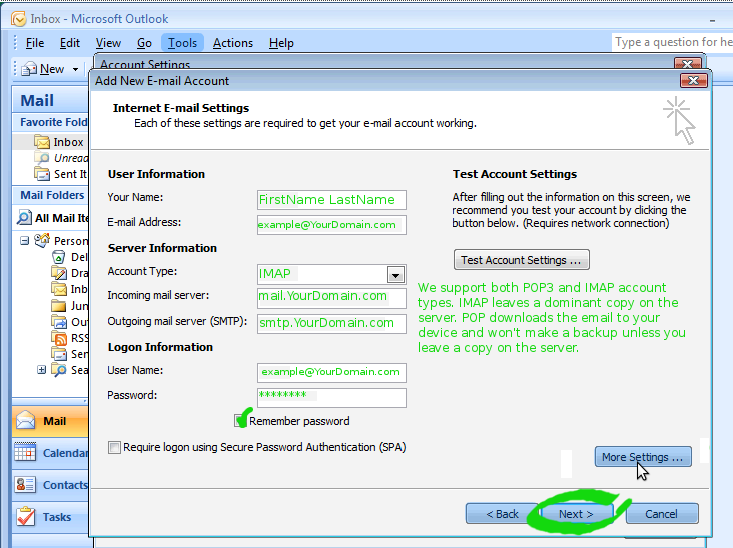Click the Favorite Folders header
Screen dimensions: 733x548
[52, 122]
